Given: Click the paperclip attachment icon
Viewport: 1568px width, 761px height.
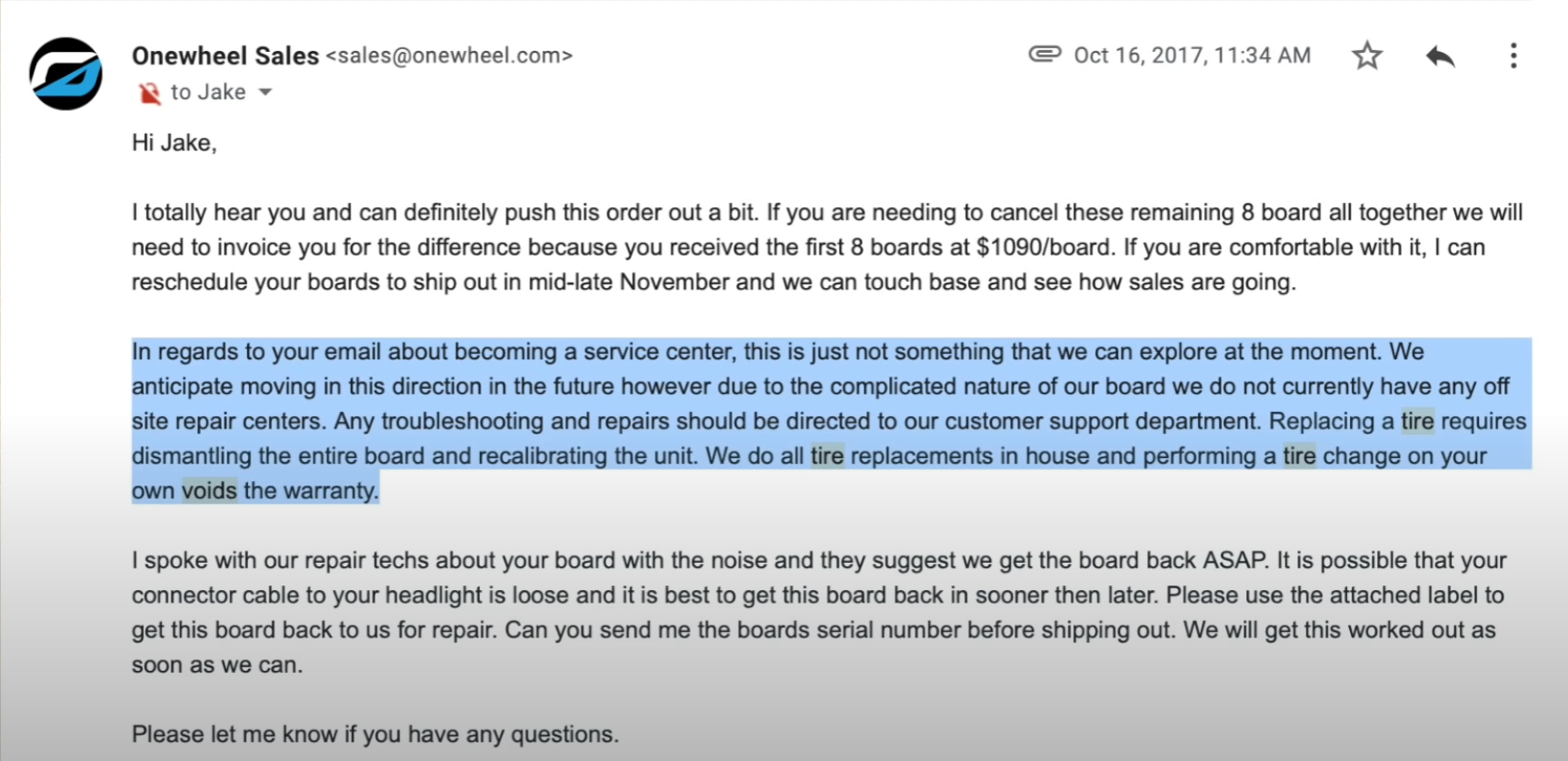Looking at the screenshot, I should pos(1045,55).
